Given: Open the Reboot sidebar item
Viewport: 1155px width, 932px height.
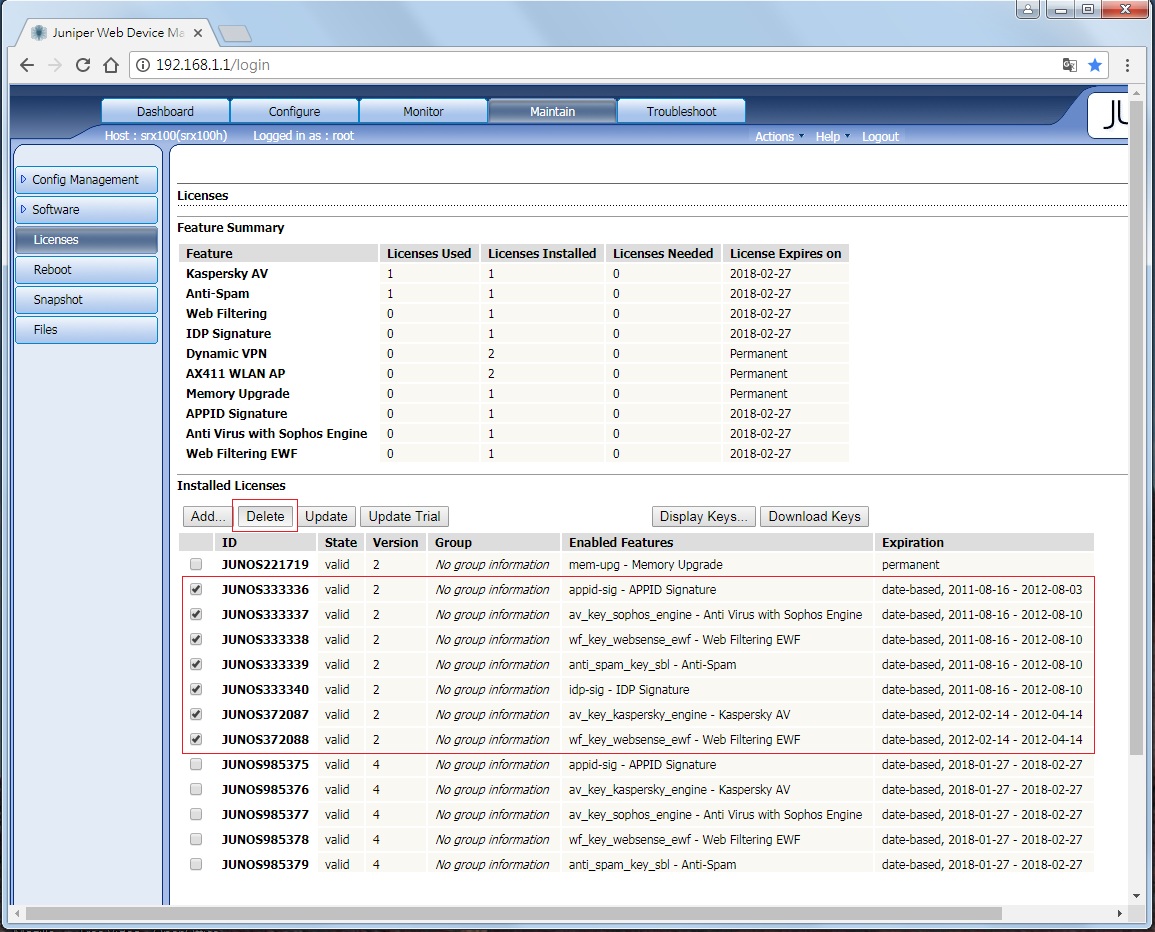Looking at the screenshot, I should point(86,270).
